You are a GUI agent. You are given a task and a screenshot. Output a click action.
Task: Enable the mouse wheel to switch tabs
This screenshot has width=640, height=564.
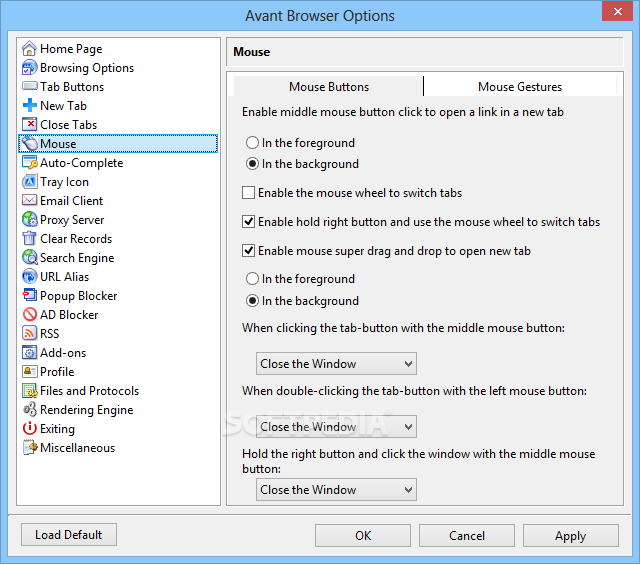pyautogui.click(x=249, y=193)
